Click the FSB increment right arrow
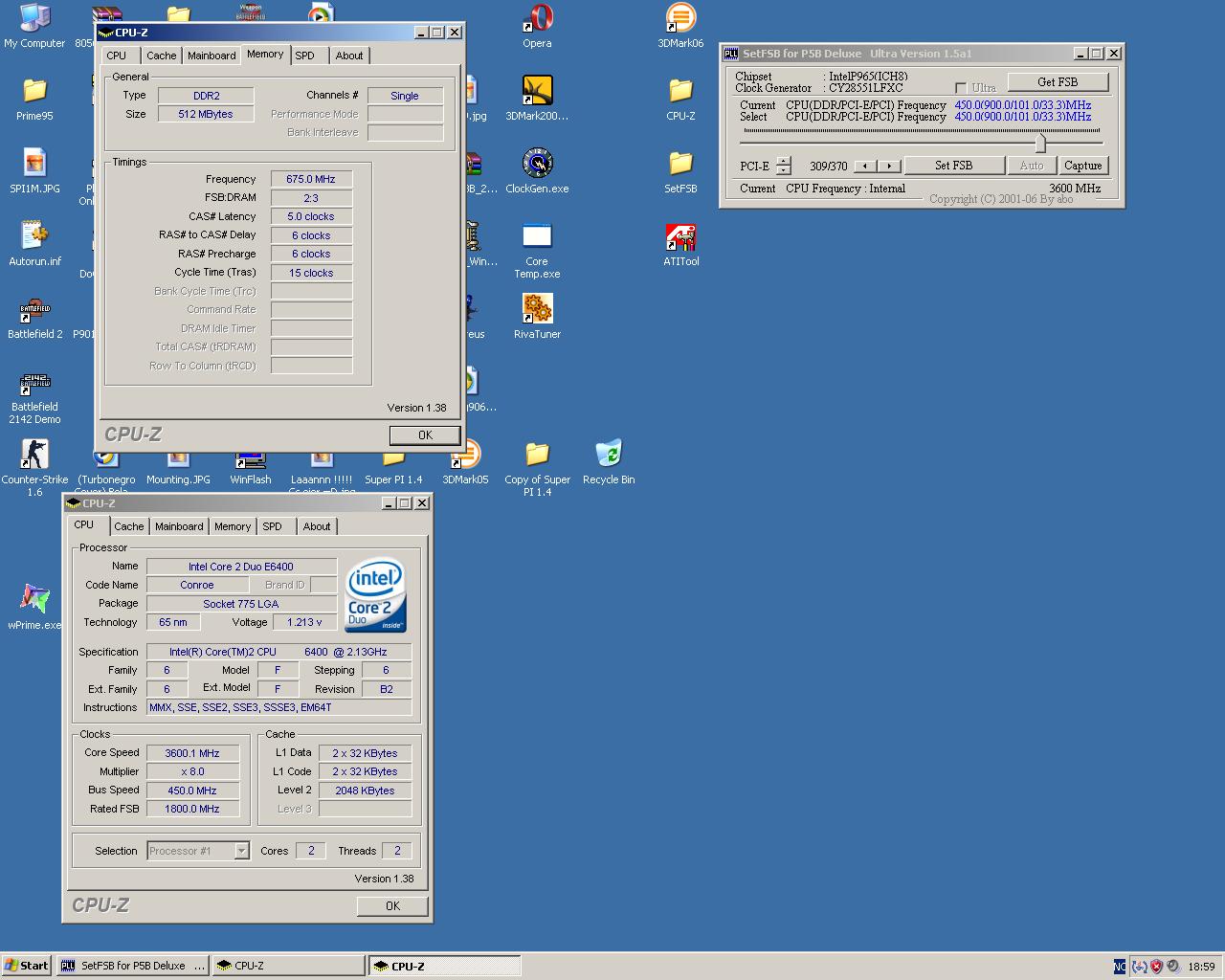 coord(890,166)
